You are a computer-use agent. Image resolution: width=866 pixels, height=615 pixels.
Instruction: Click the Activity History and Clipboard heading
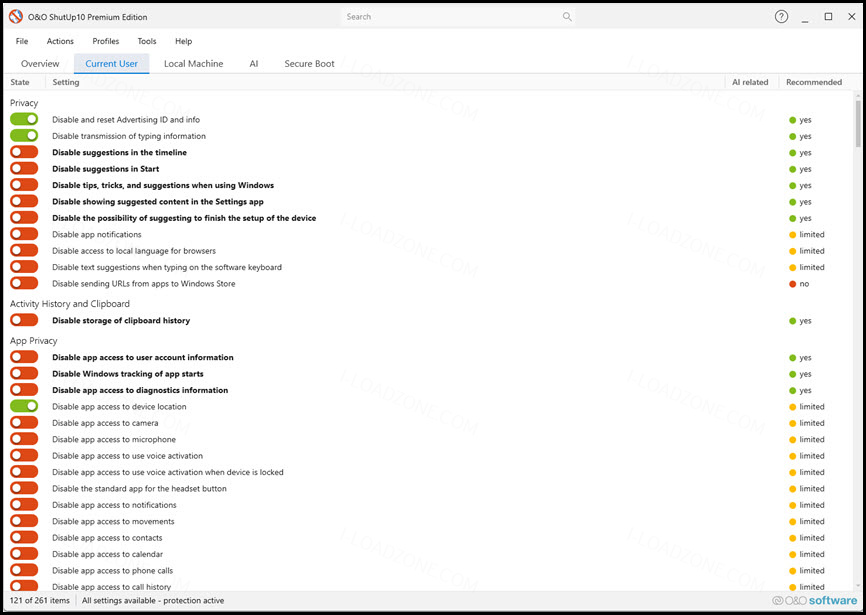pos(70,304)
